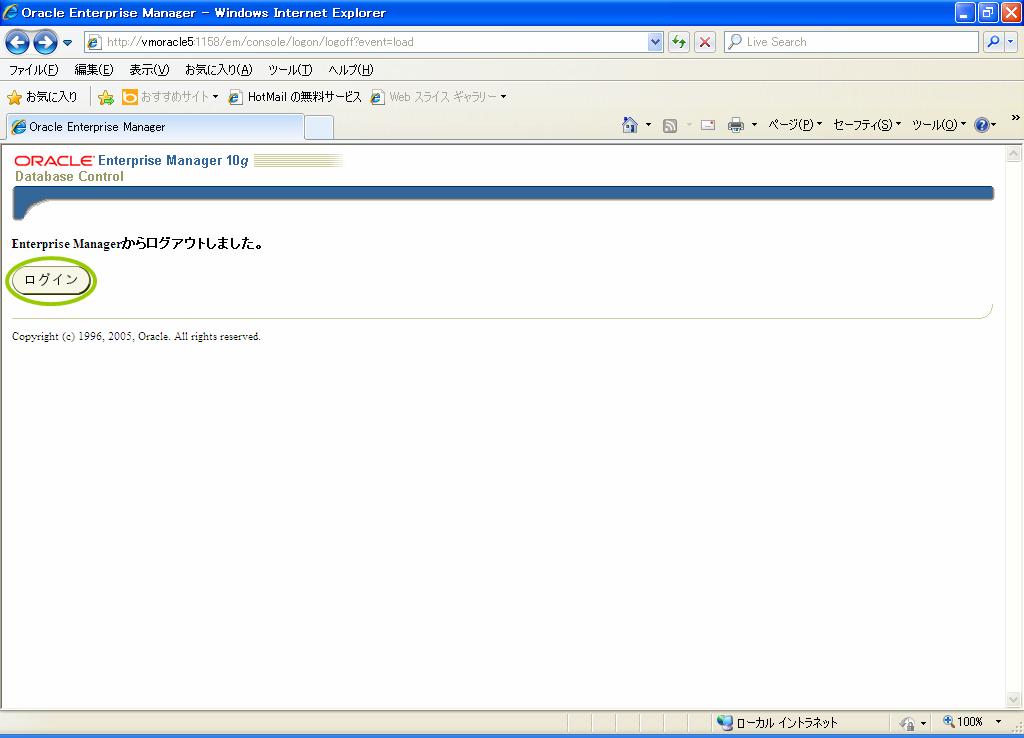Image resolution: width=1024 pixels, height=738 pixels.
Task: Go back with the browser Back arrow
Action: point(18,42)
